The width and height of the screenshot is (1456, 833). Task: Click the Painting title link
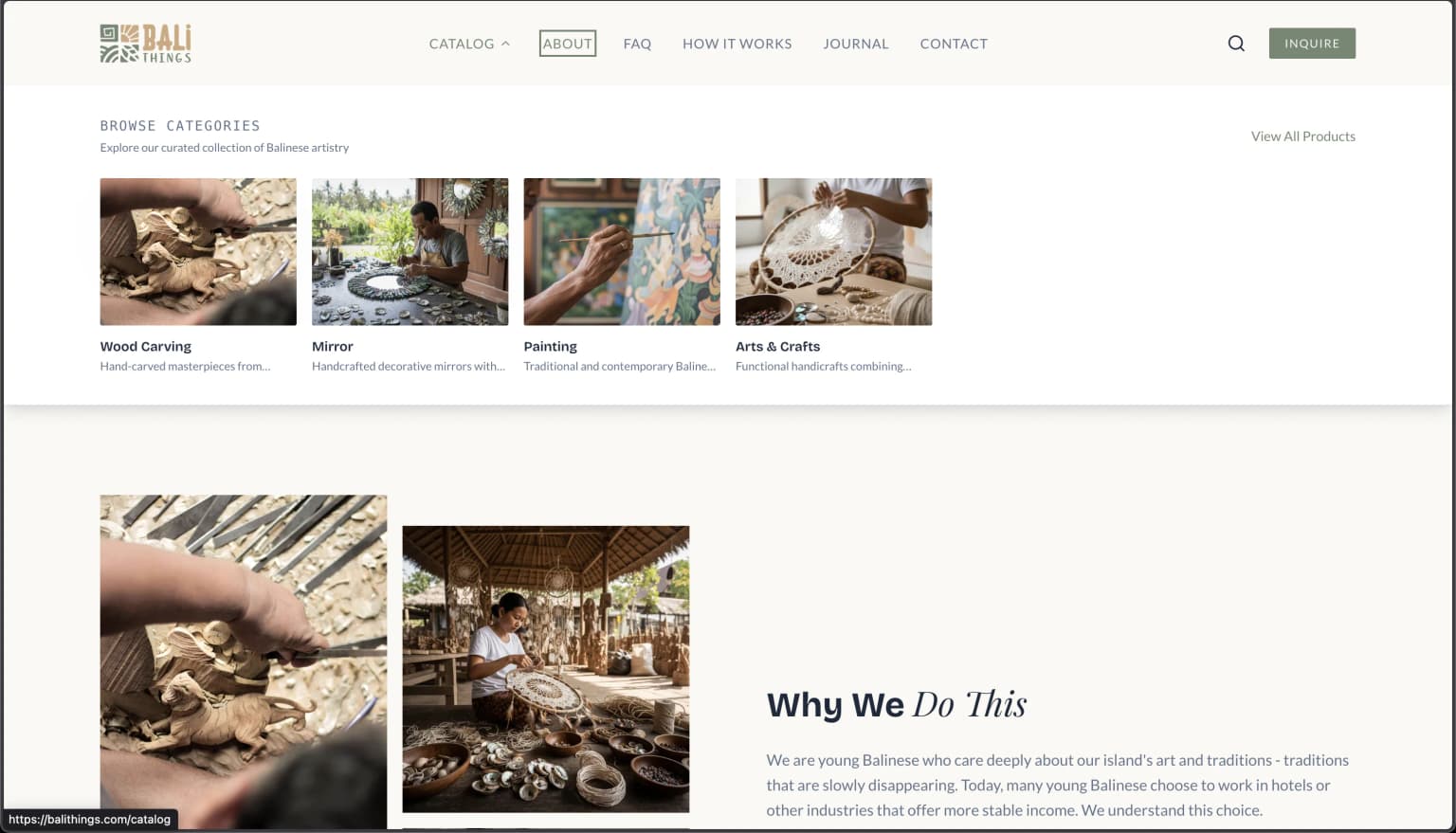(x=551, y=347)
